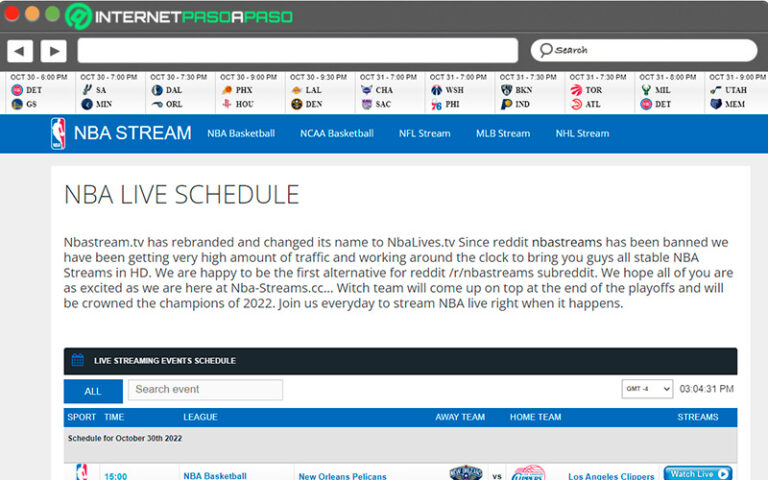The width and height of the screenshot is (768, 480).
Task: Click the InternetPasoaPaso logo icon
Action: [78, 16]
